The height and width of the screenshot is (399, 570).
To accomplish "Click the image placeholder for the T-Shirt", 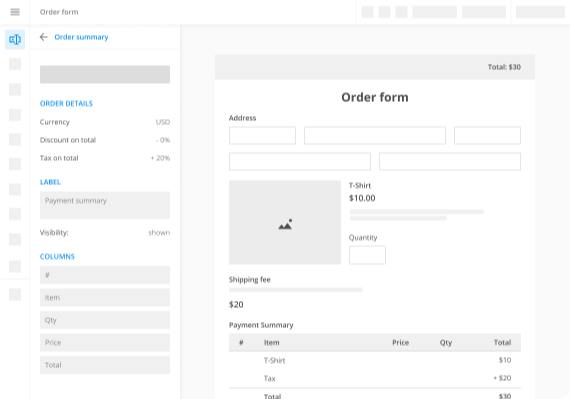I will point(285,222).
